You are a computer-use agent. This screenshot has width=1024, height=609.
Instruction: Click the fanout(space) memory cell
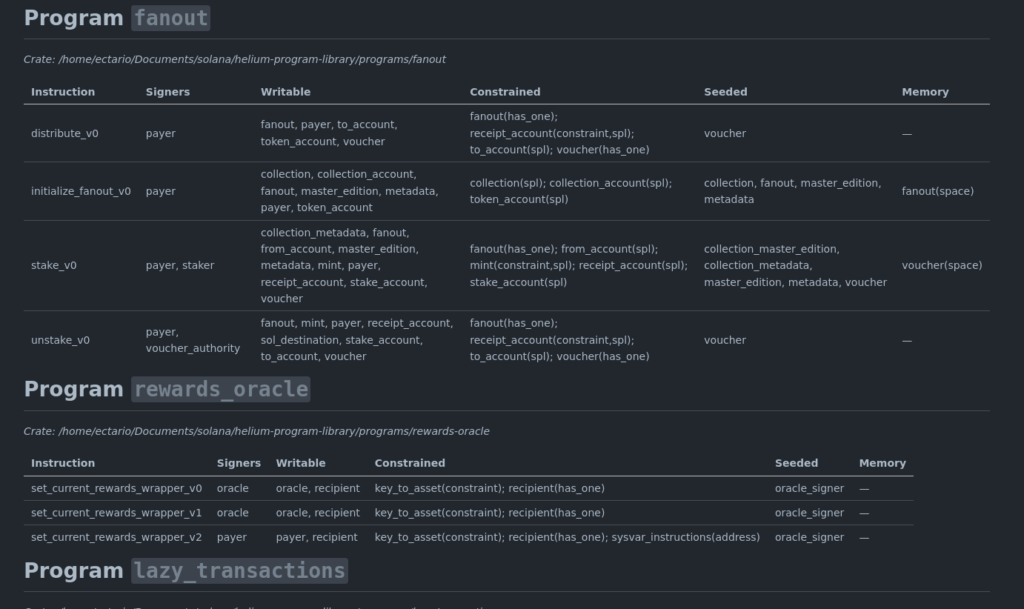(937, 191)
